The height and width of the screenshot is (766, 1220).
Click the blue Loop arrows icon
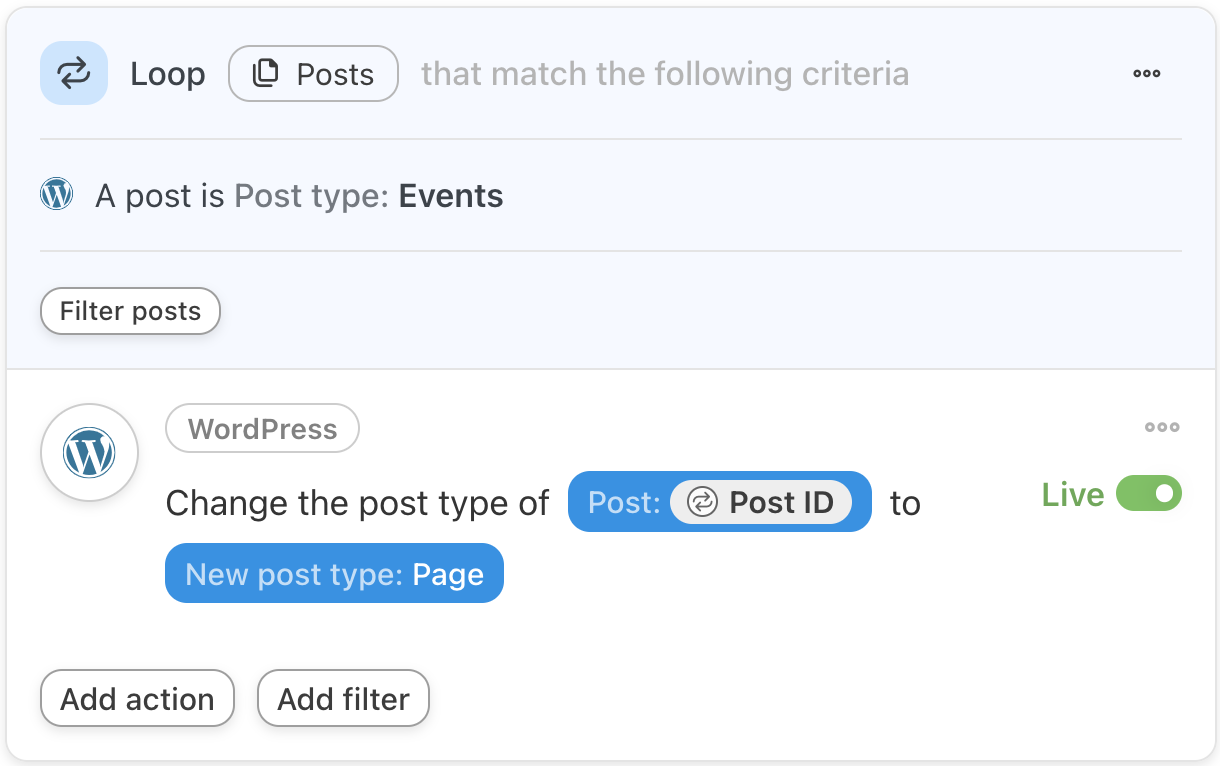click(x=74, y=73)
